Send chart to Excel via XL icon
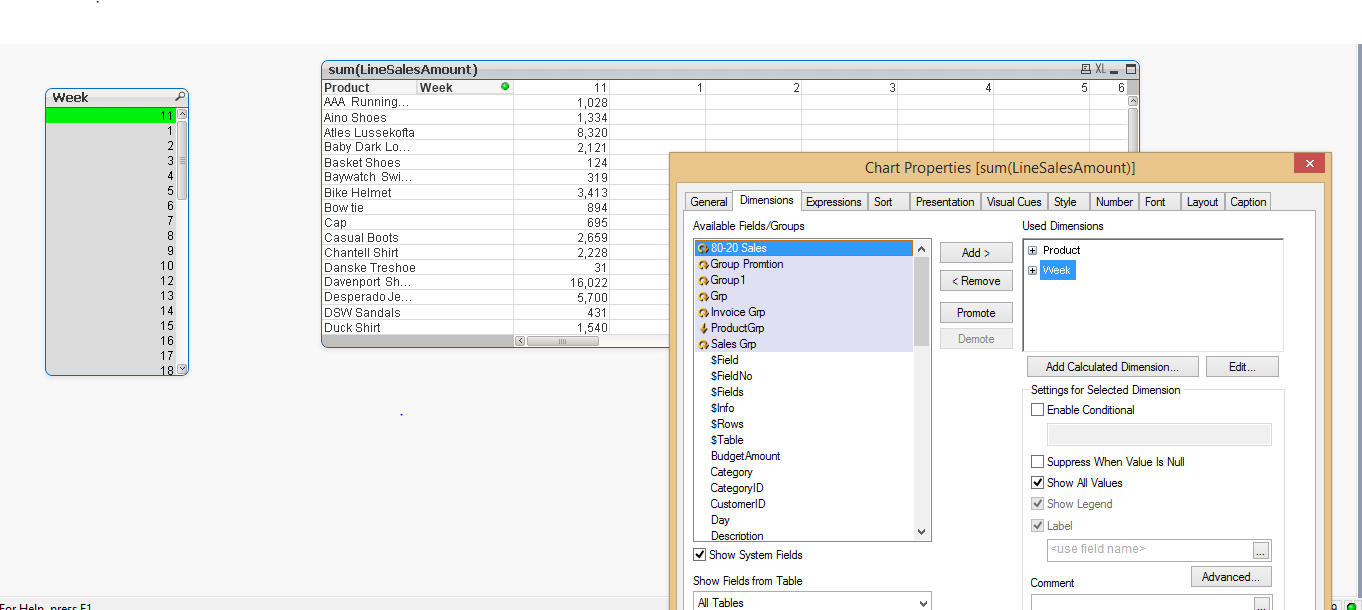1362x610 pixels. 1101,70
